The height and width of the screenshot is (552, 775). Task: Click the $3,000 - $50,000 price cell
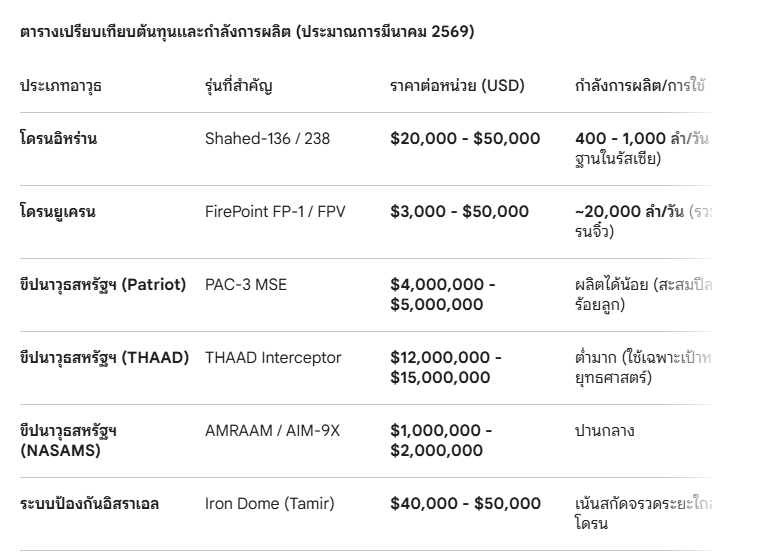tap(459, 212)
